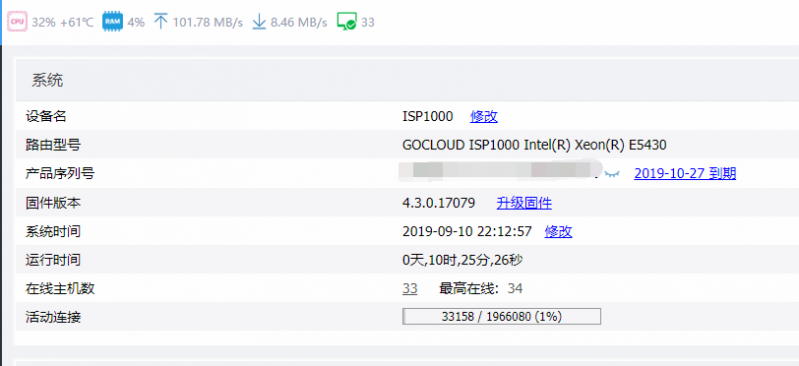This screenshot has width=799, height=366.
Task: Click the 升级固件 link
Action: click(524, 203)
